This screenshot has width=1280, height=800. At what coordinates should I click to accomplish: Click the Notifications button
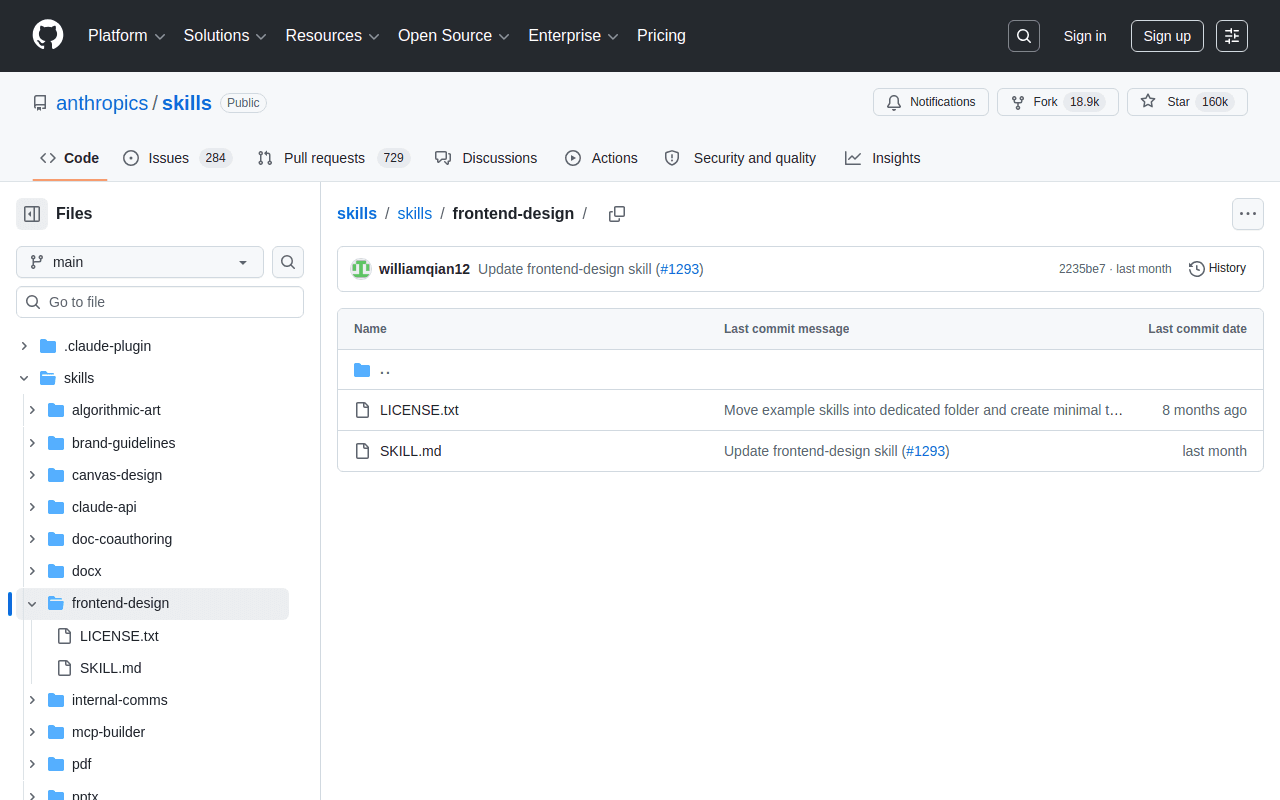pyautogui.click(x=931, y=102)
